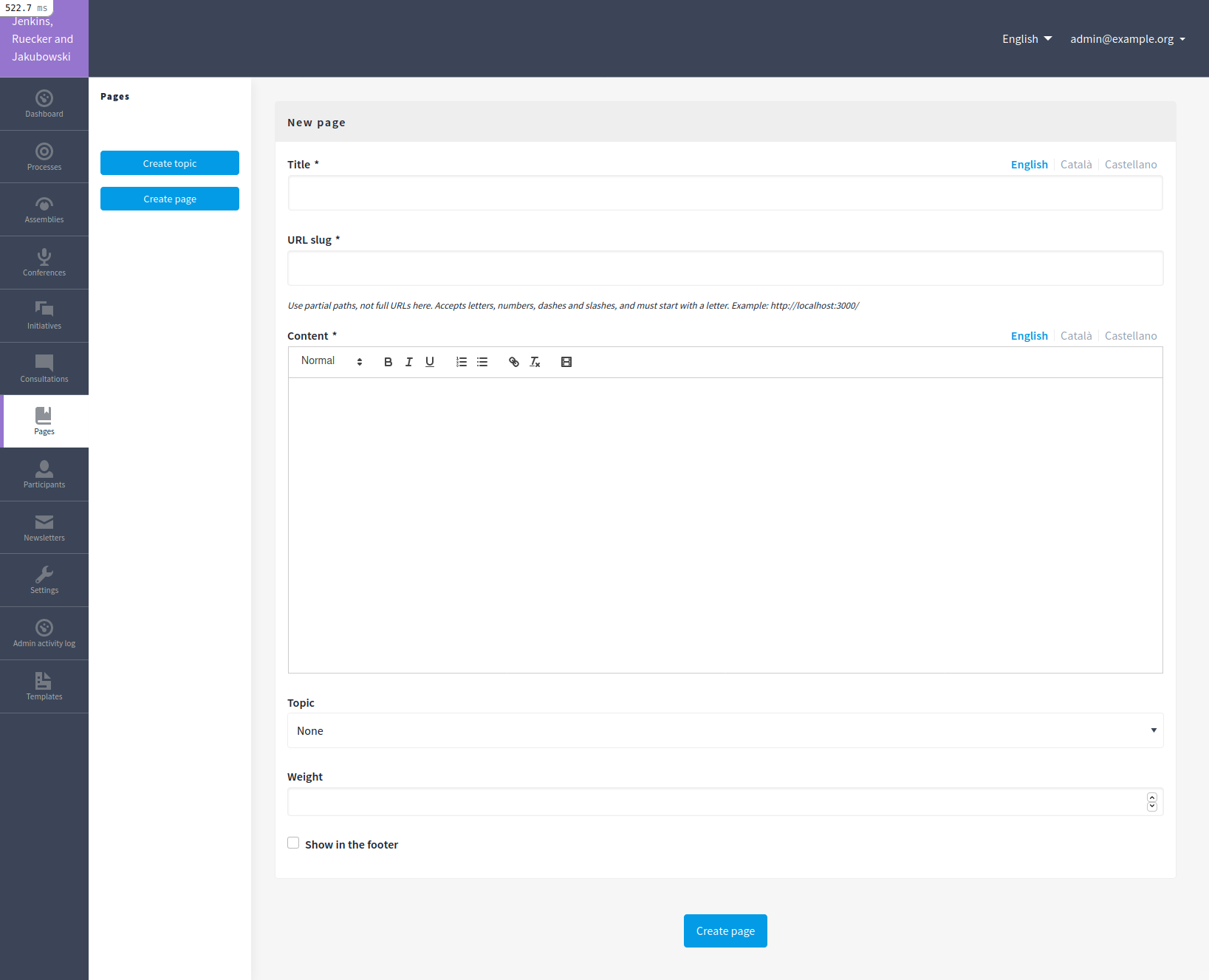Expand the Topic None dropdown
1209x980 pixels.
point(725,730)
